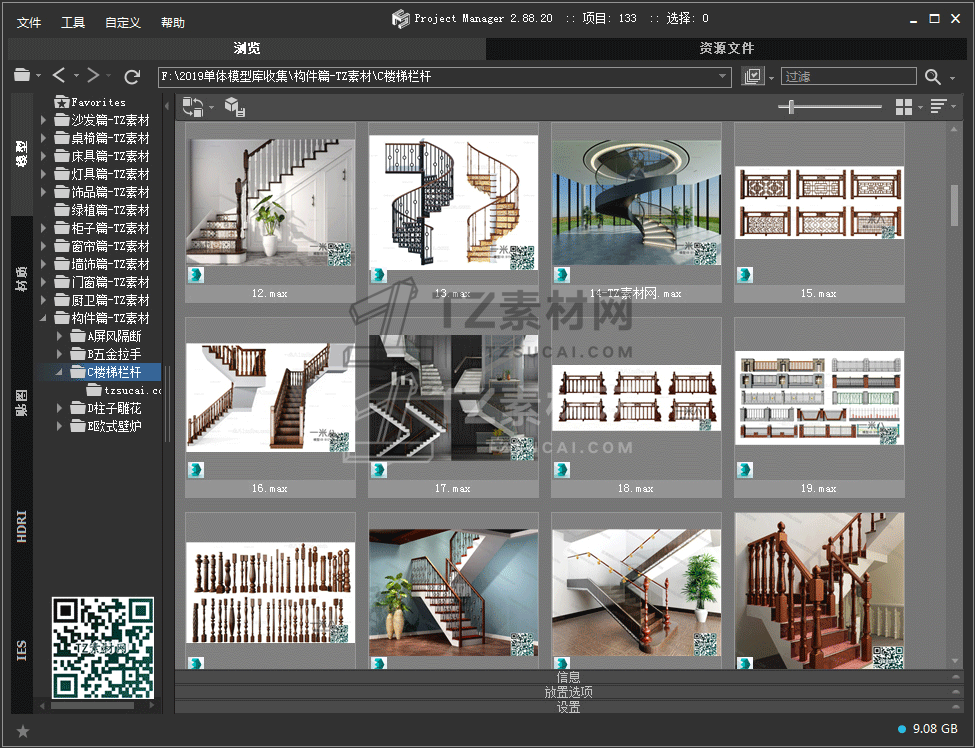Go back with the left arrow icon

pos(59,76)
